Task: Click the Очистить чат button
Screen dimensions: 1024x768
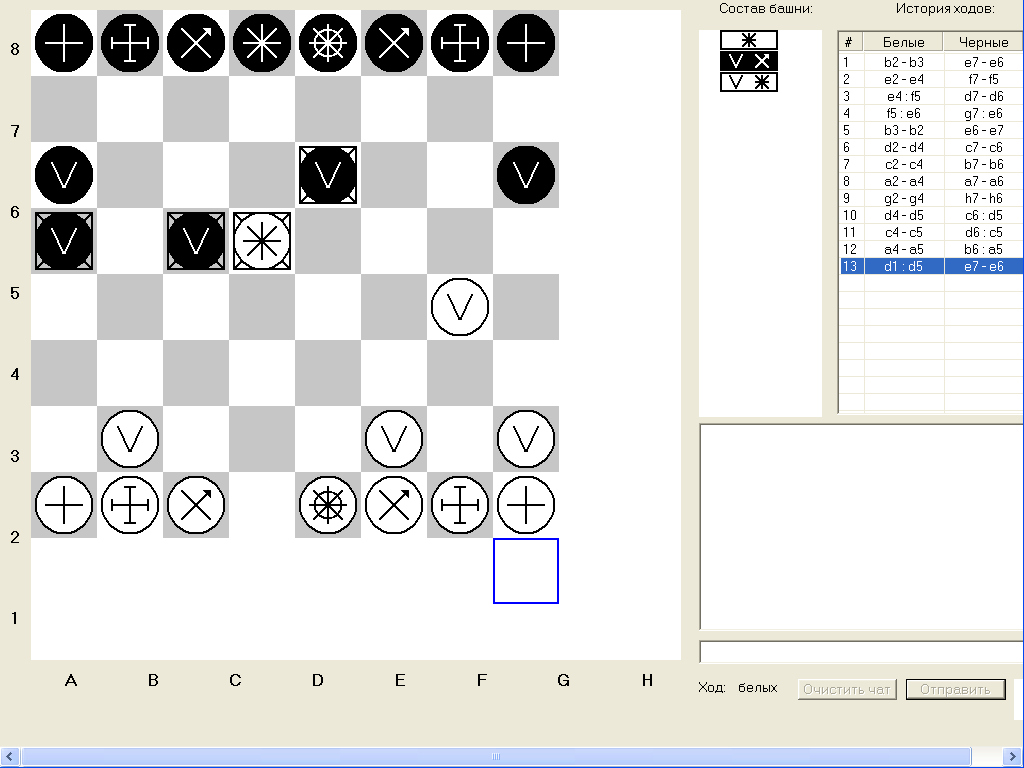Action: 847,689
